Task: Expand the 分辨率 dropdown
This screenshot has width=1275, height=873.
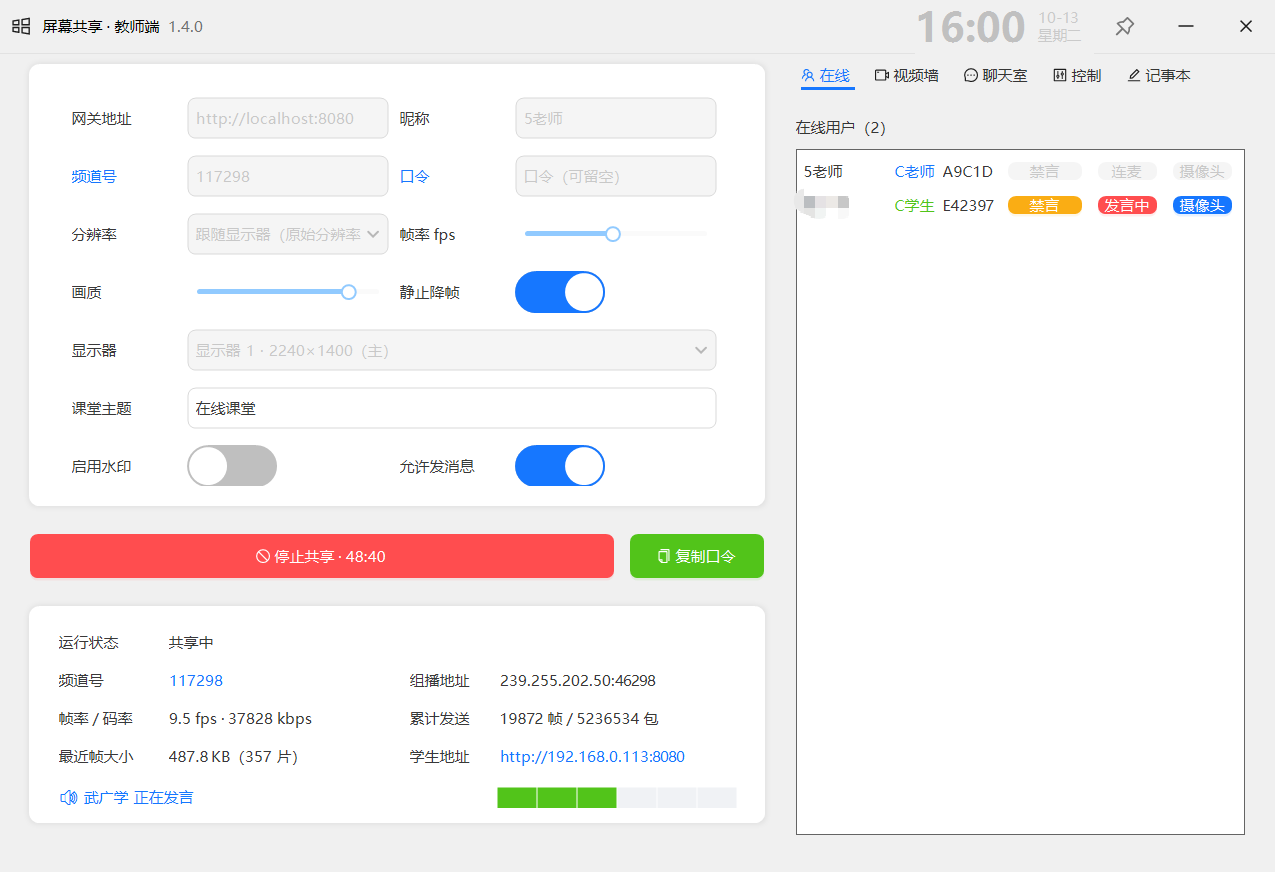Action: [x=288, y=234]
